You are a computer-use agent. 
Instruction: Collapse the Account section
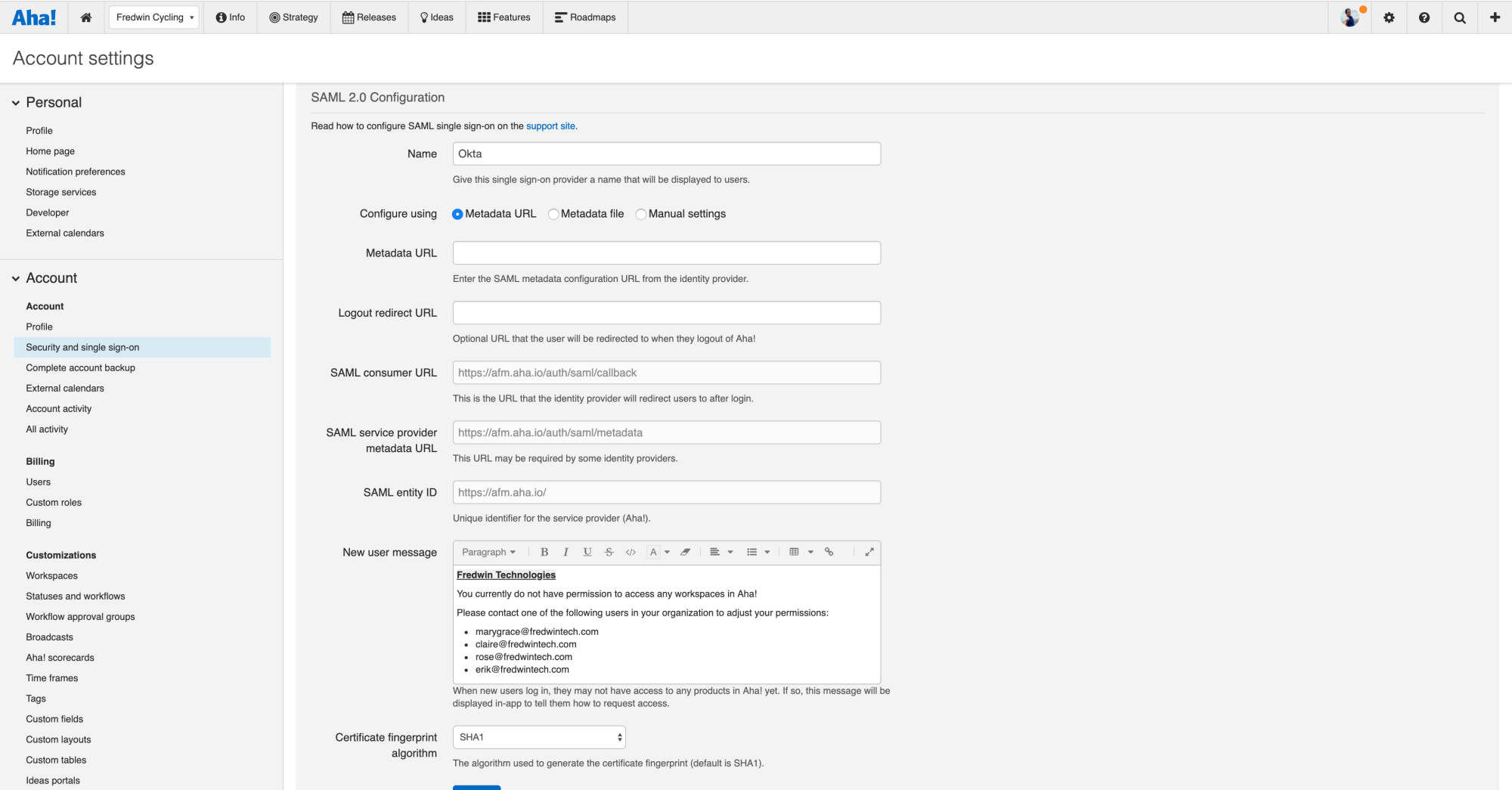16,278
